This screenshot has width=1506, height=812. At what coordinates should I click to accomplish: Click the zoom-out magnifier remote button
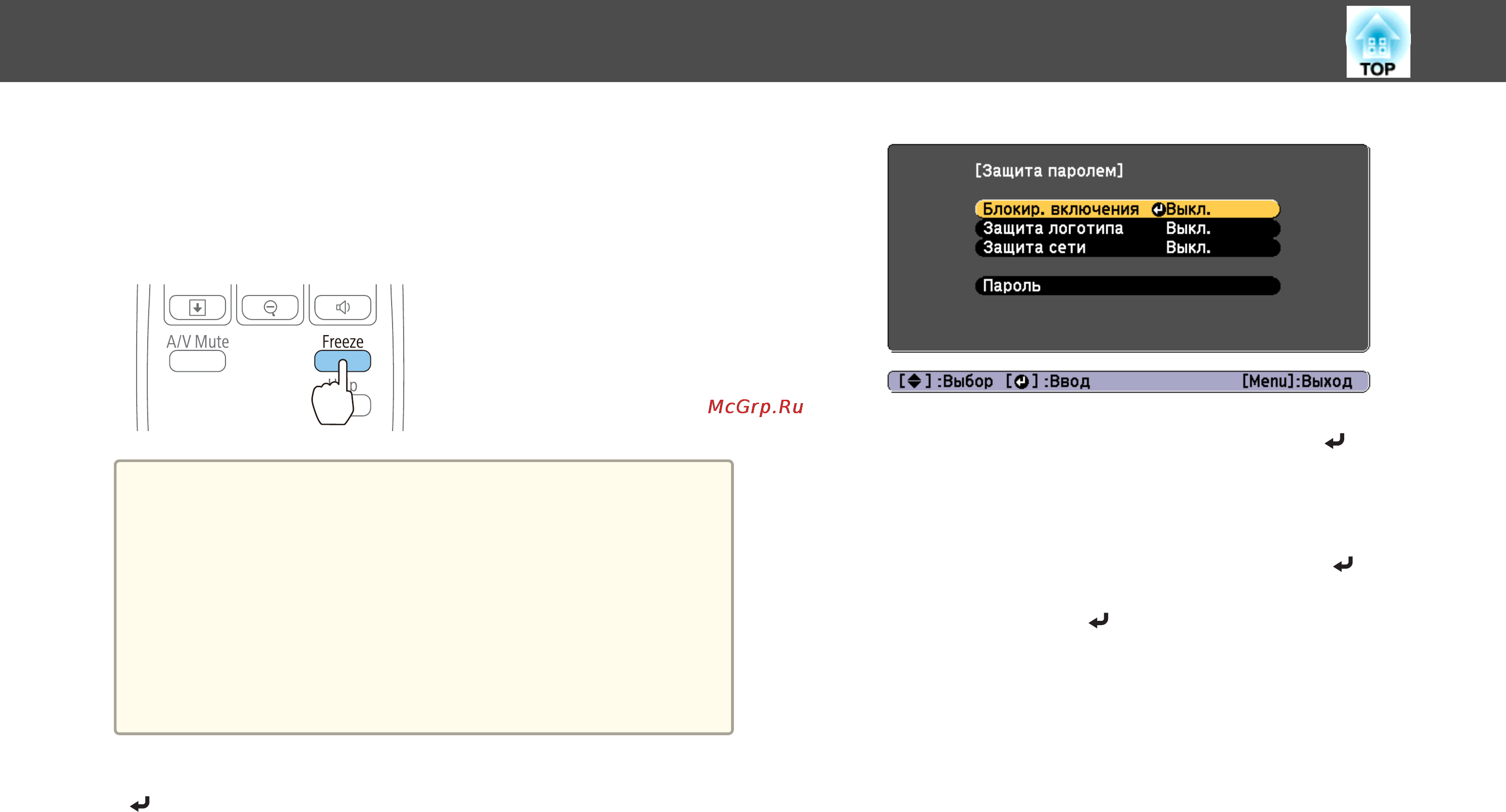tap(270, 307)
